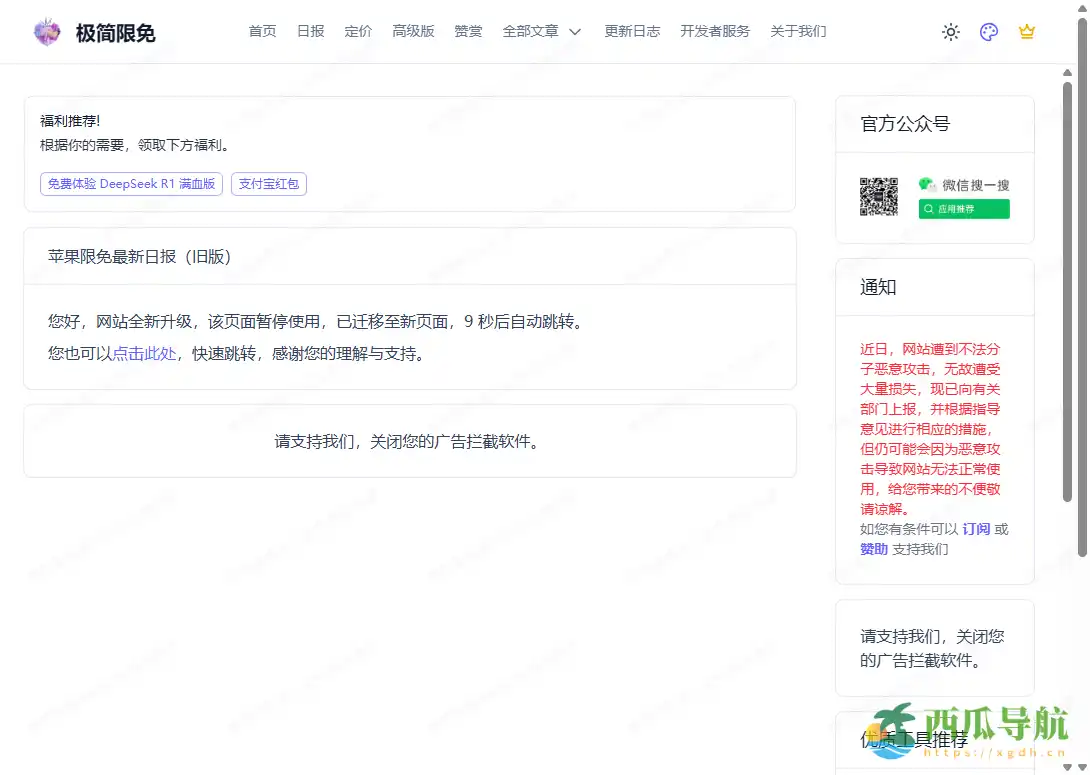Toggle dark mode with the sun icon

tap(950, 31)
